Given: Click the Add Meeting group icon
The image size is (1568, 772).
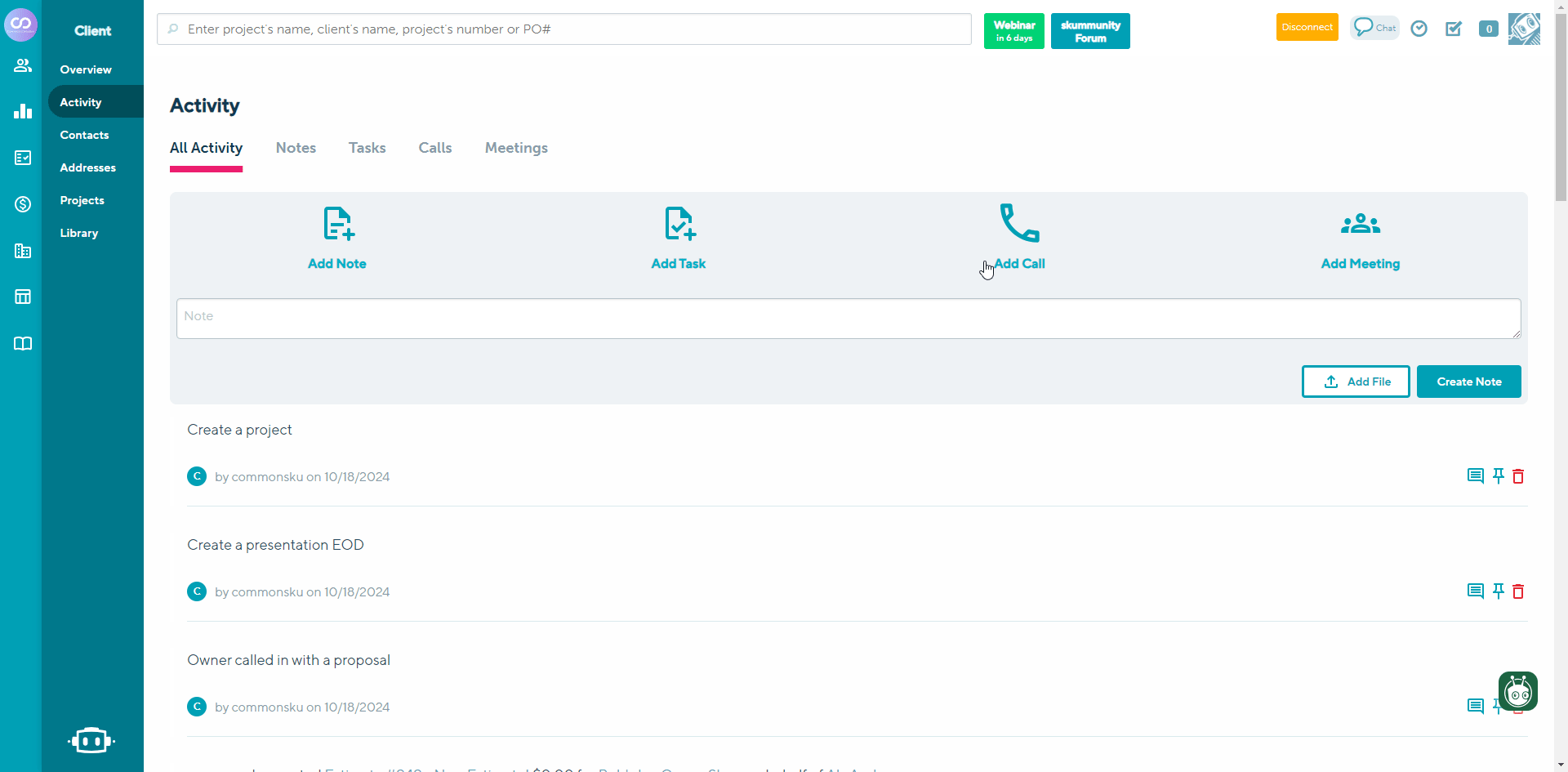Looking at the screenshot, I should (x=1361, y=222).
